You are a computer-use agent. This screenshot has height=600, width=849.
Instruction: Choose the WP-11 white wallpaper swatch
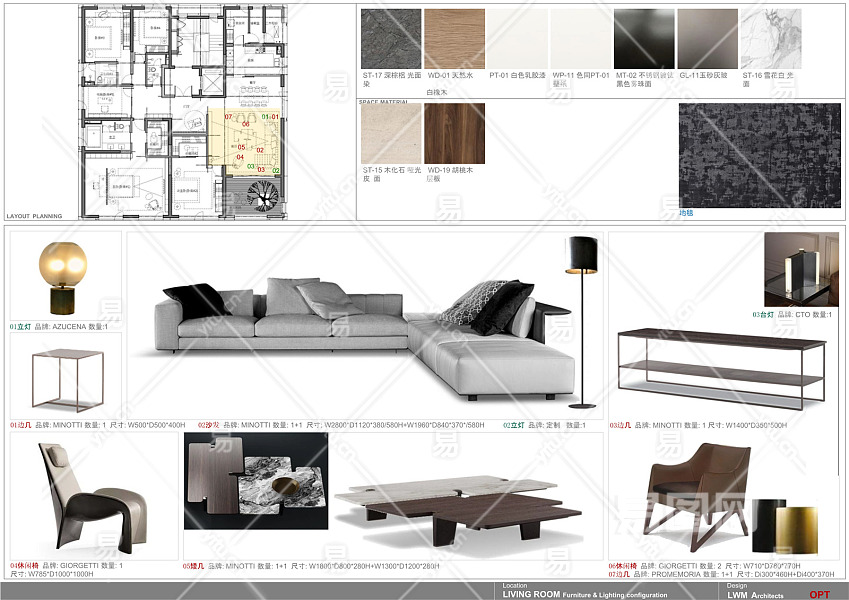point(581,39)
